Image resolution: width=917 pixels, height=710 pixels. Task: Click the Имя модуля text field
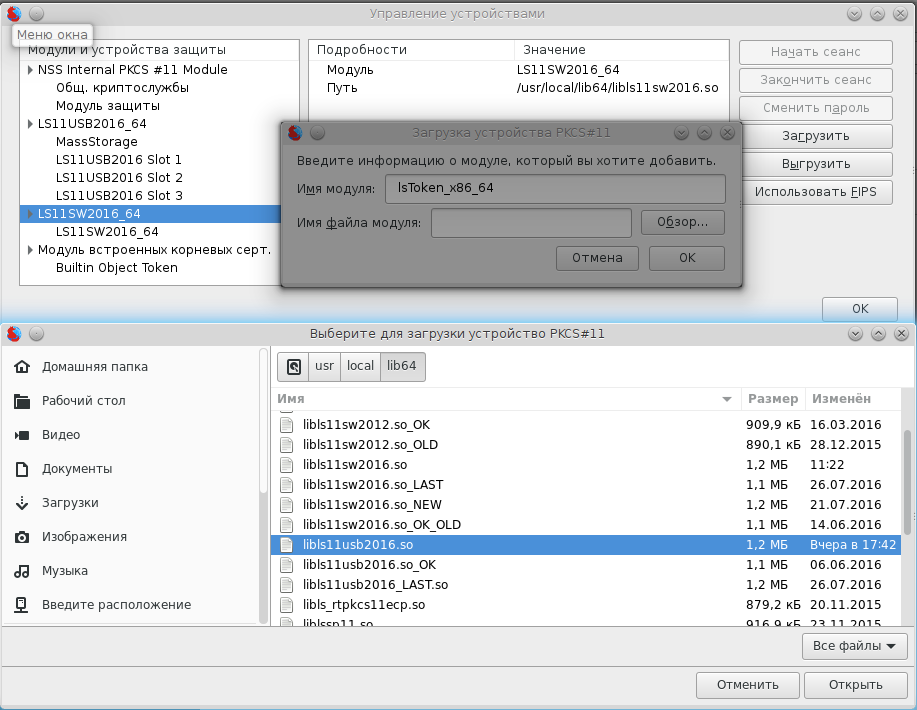click(554, 188)
